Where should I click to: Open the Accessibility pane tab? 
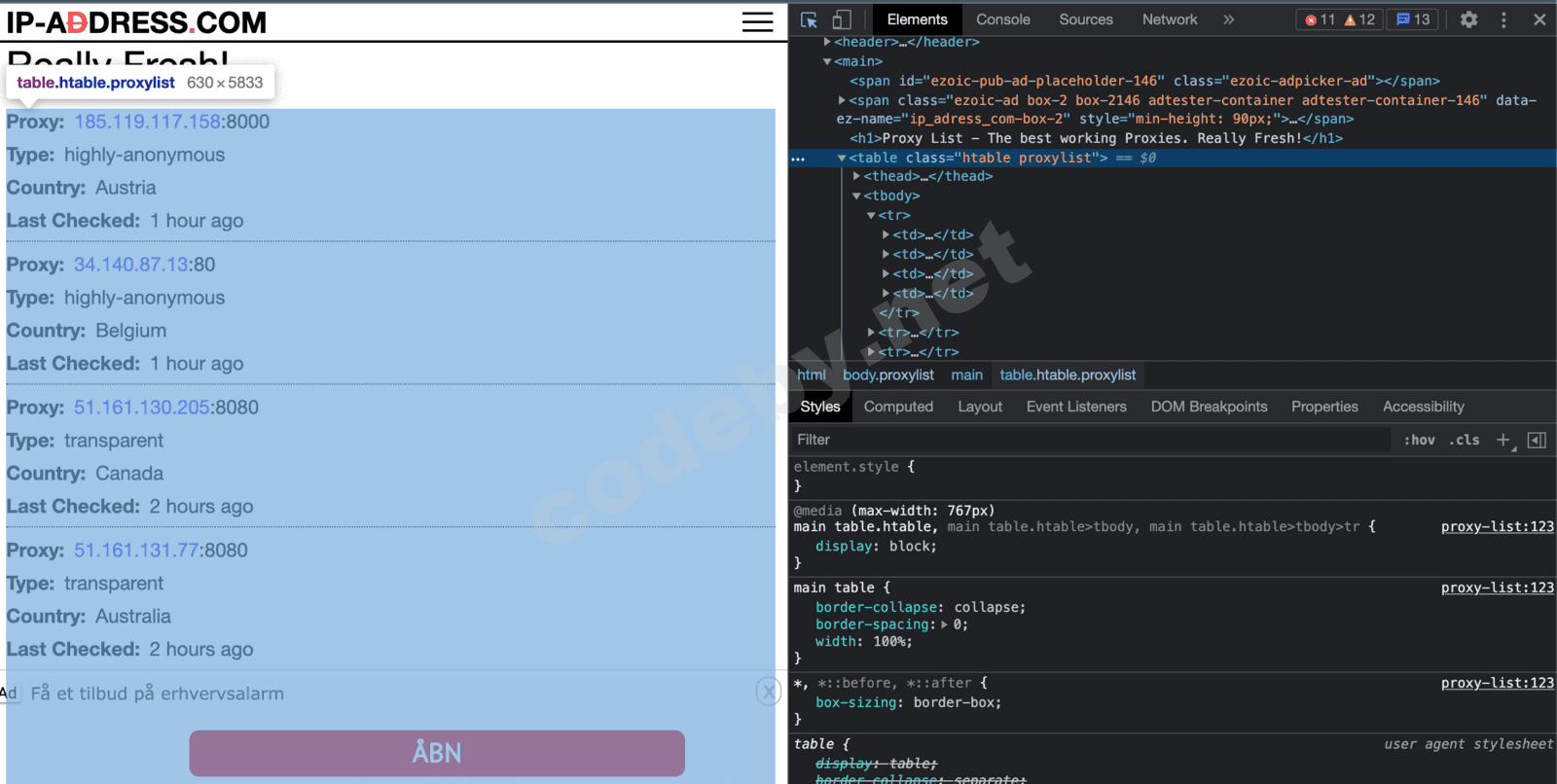[x=1423, y=407]
